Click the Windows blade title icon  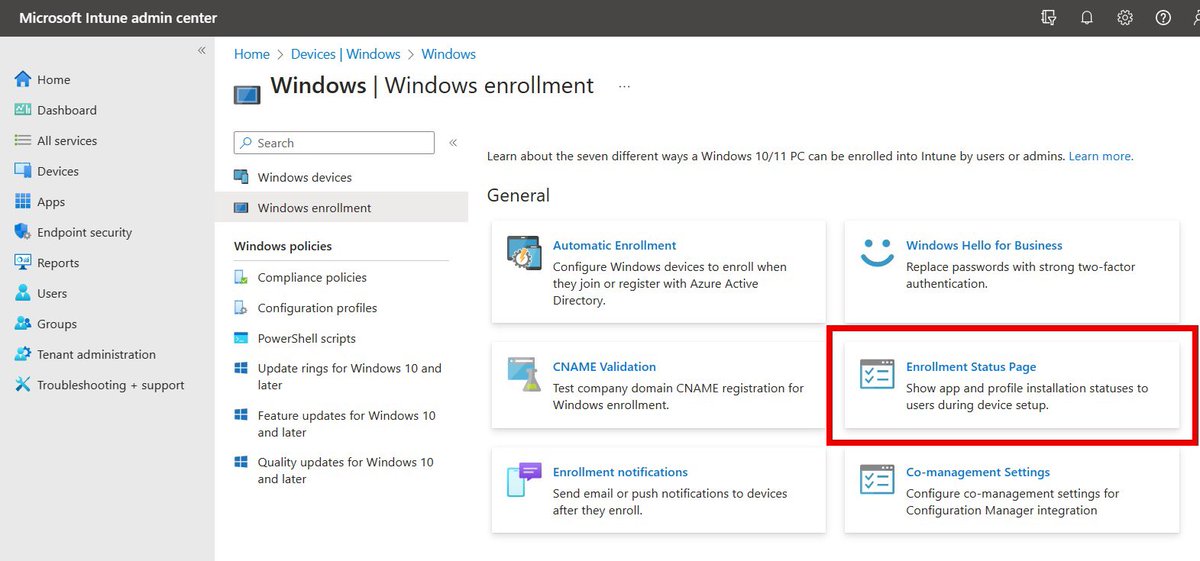tap(247, 94)
